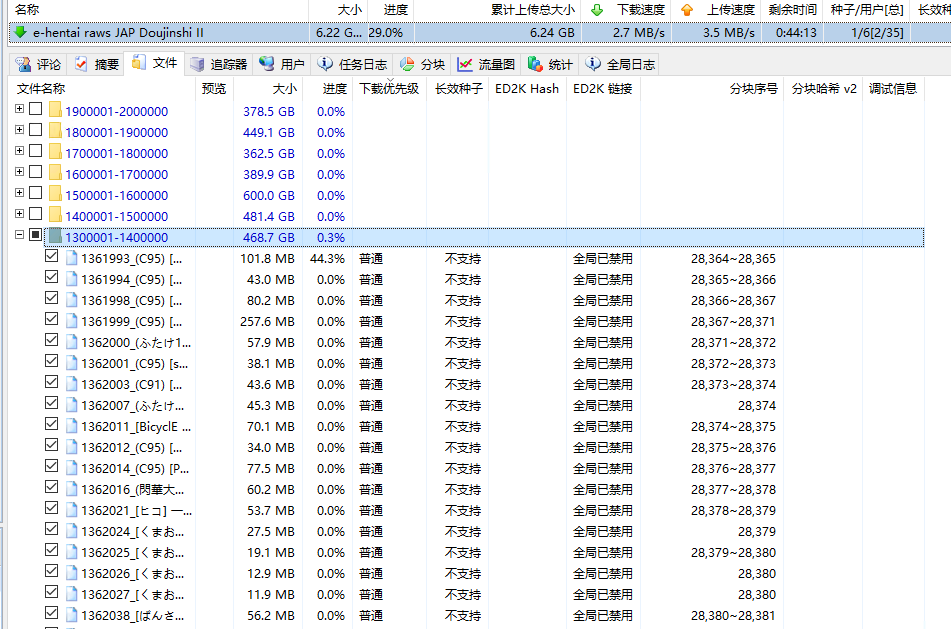Click the 评论 tab speech bubble icon
This screenshot has width=951, height=629.
point(22,65)
